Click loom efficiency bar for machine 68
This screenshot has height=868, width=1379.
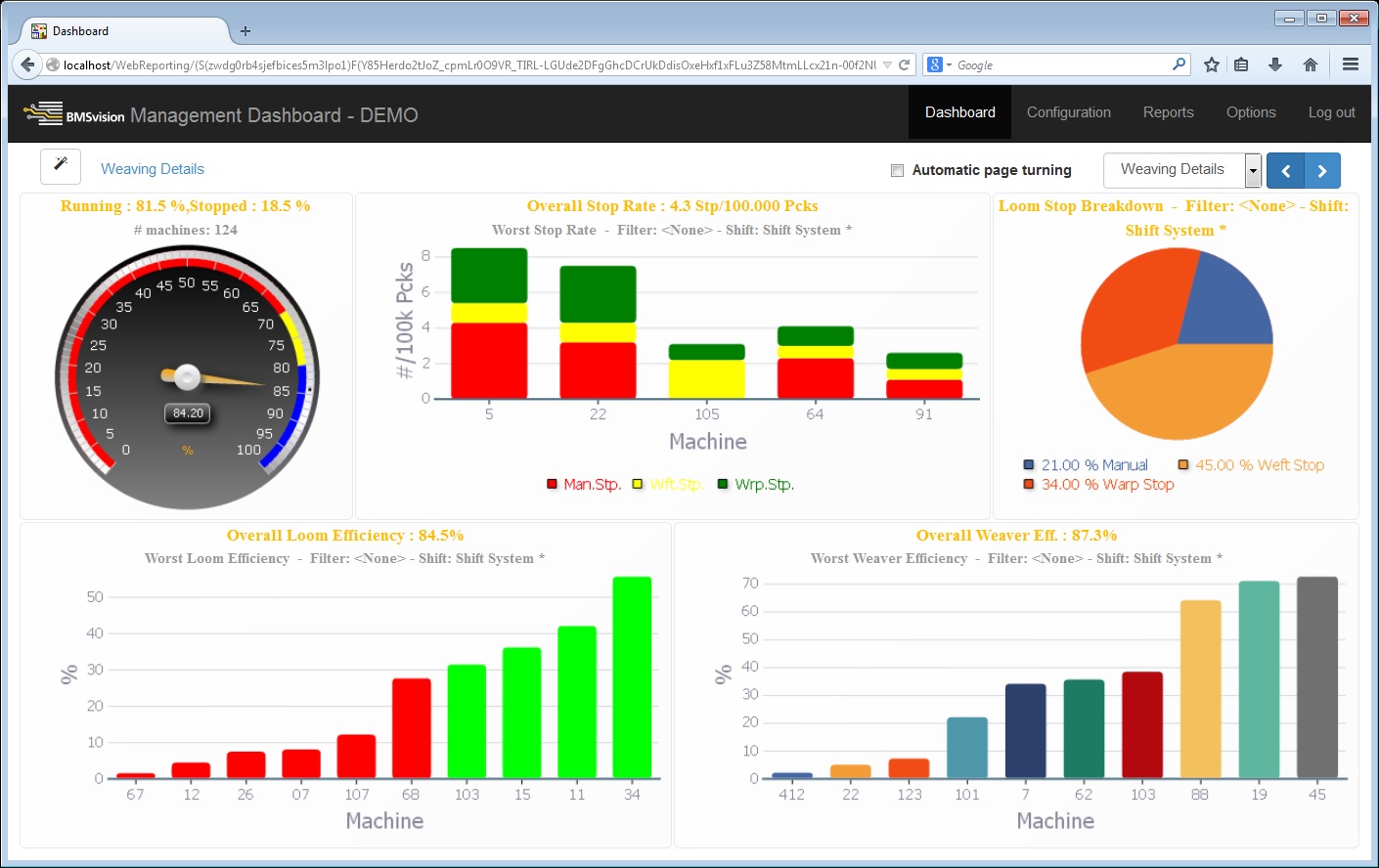[x=412, y=728]
